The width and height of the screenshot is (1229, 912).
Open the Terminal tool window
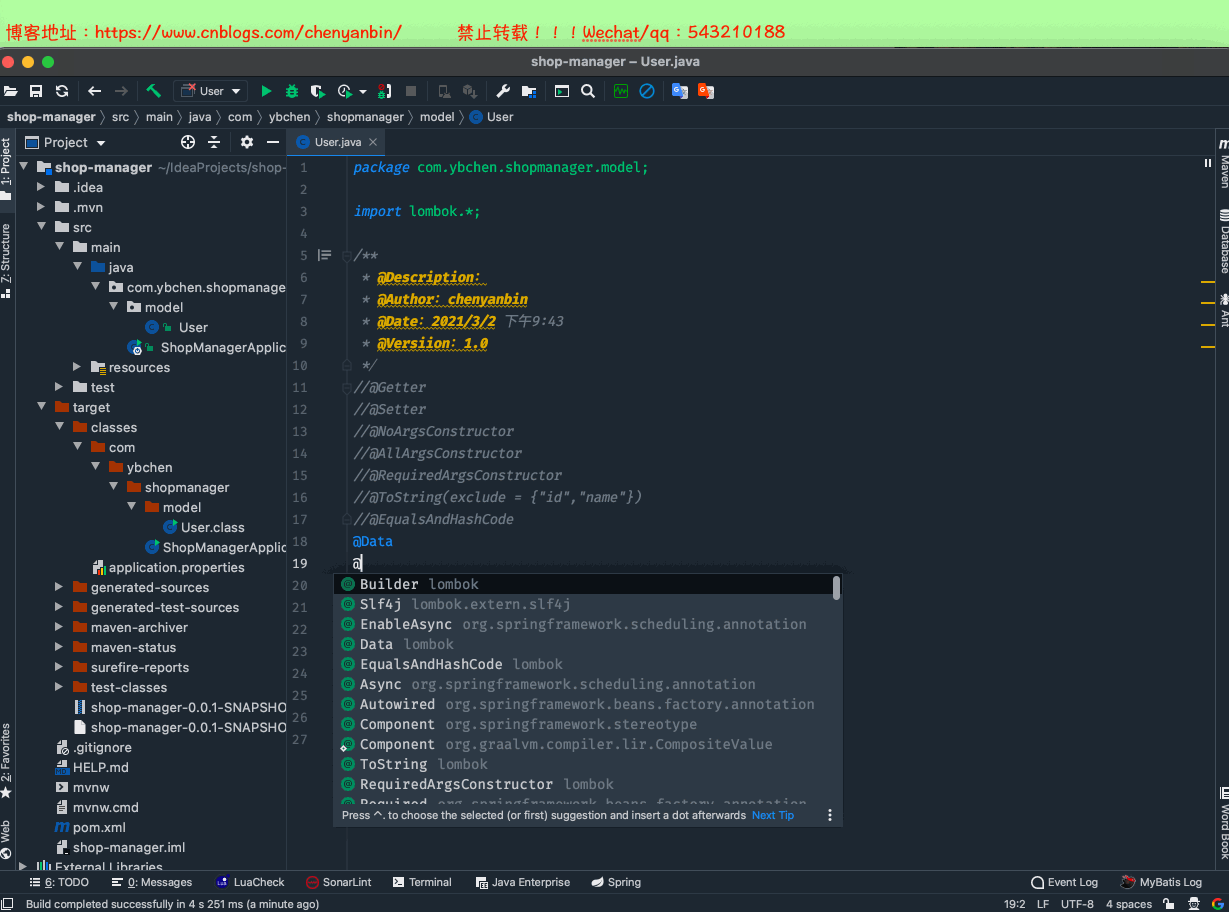click(x=422, y=882)
